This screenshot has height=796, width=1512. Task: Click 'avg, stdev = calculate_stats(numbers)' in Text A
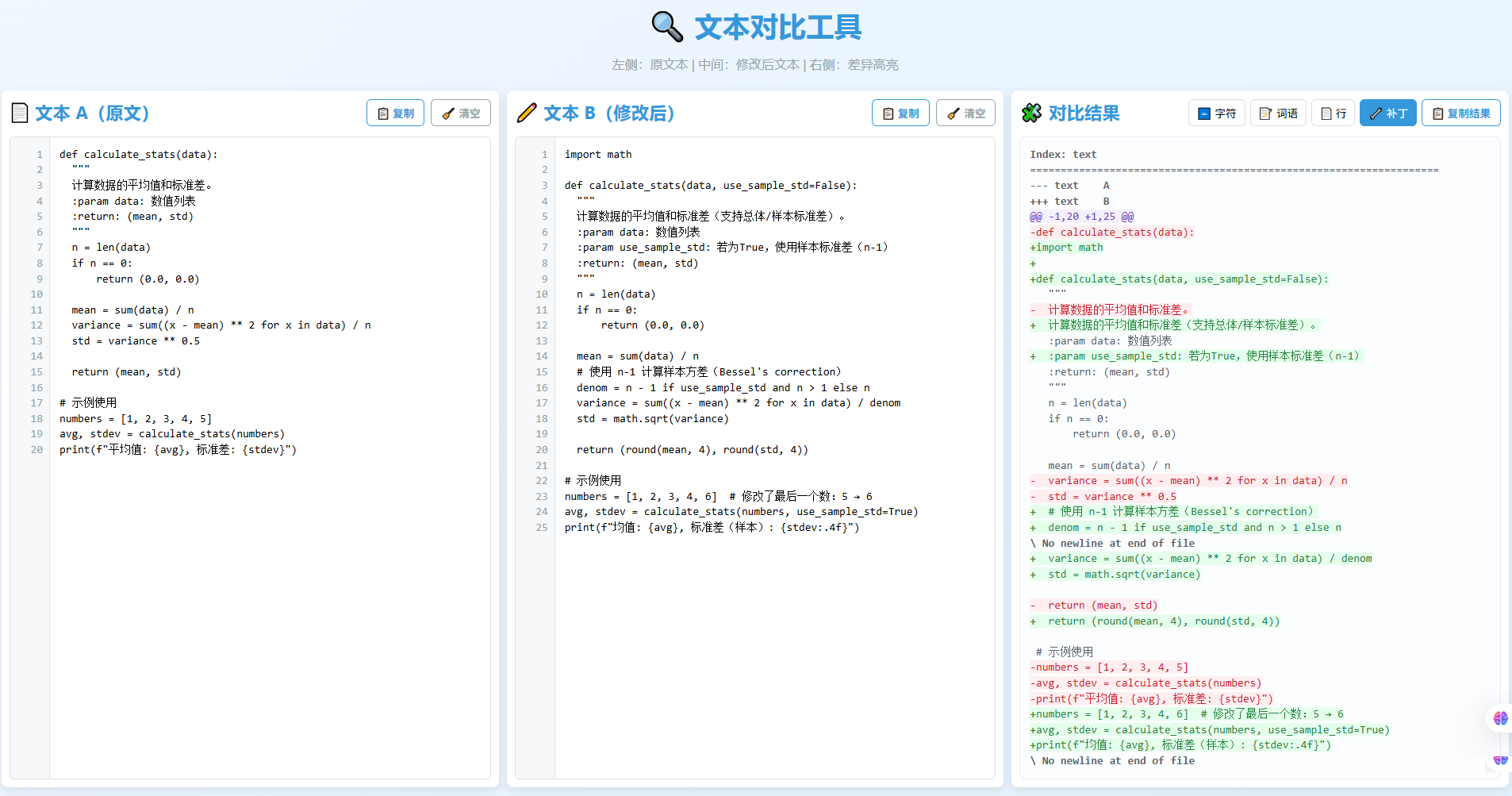(x=172, y=434)
